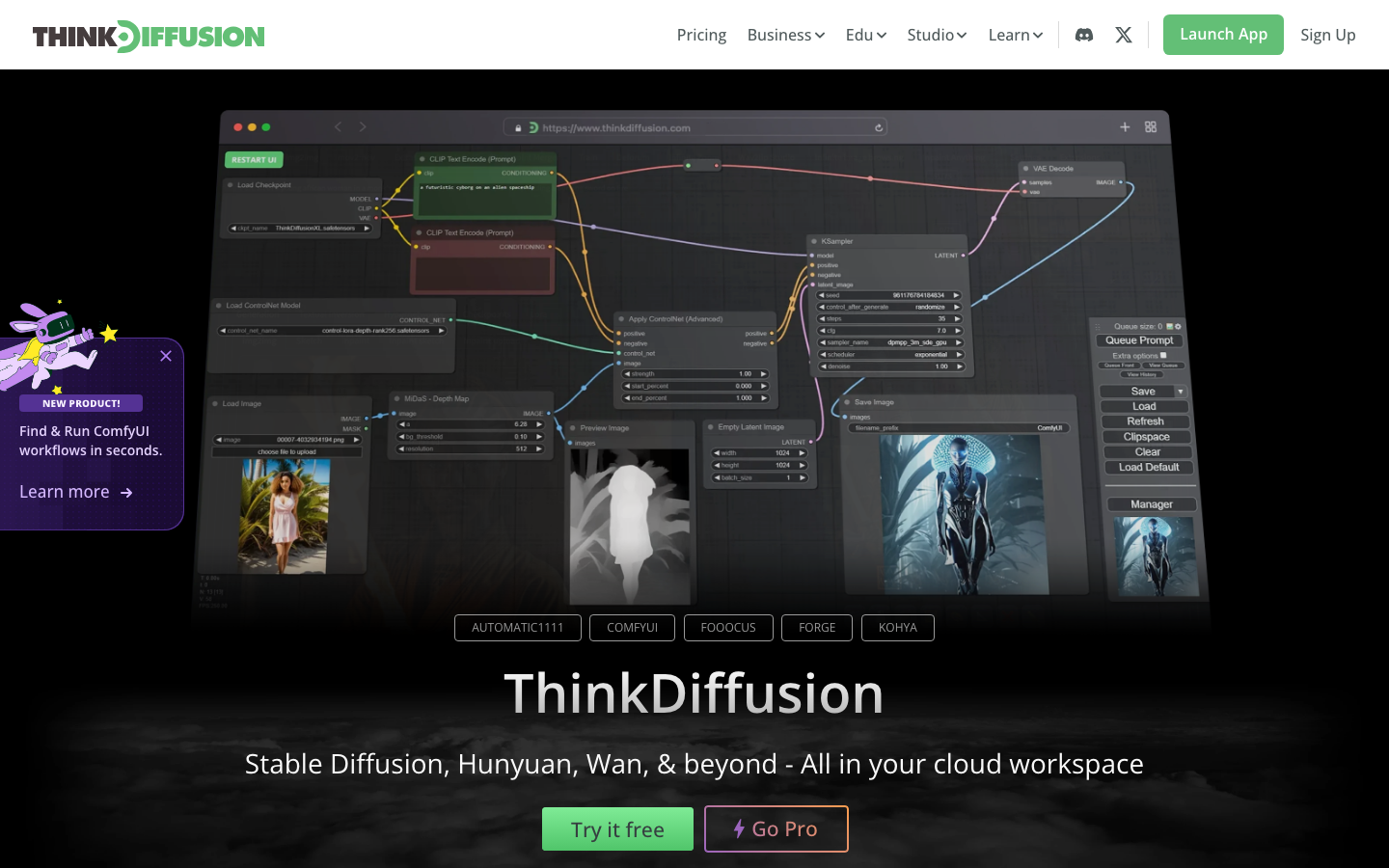
Task: Open Pricing page
Action: tap(701, 35)
